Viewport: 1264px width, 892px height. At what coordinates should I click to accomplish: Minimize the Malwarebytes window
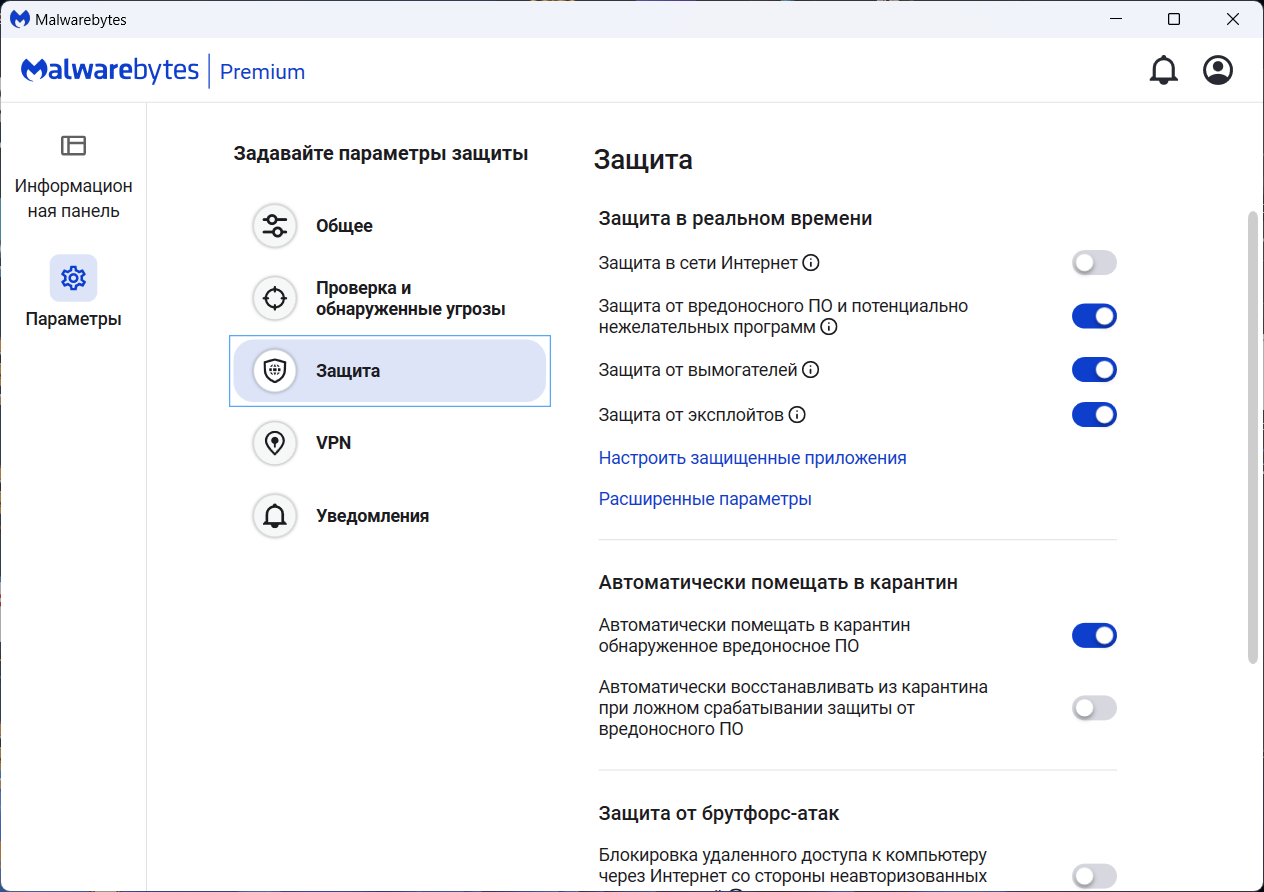point(1116,19)
